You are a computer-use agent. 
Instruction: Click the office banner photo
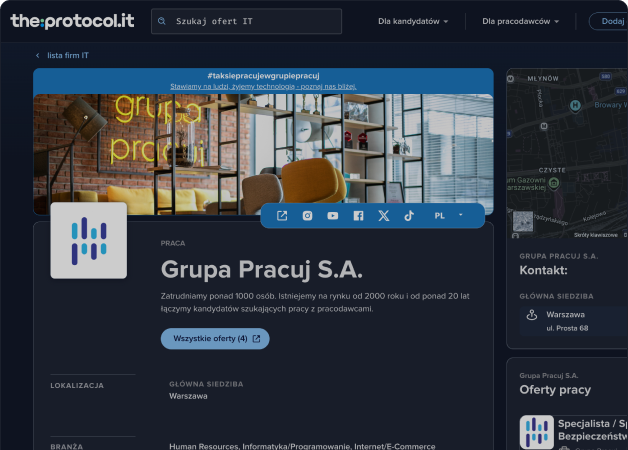pyautogui.click(x=263, y=154)
